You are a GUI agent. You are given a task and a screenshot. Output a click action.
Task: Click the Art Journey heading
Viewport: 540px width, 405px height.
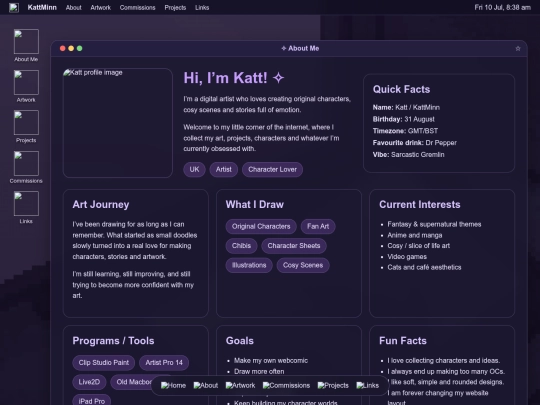click(x=101, y=205)
